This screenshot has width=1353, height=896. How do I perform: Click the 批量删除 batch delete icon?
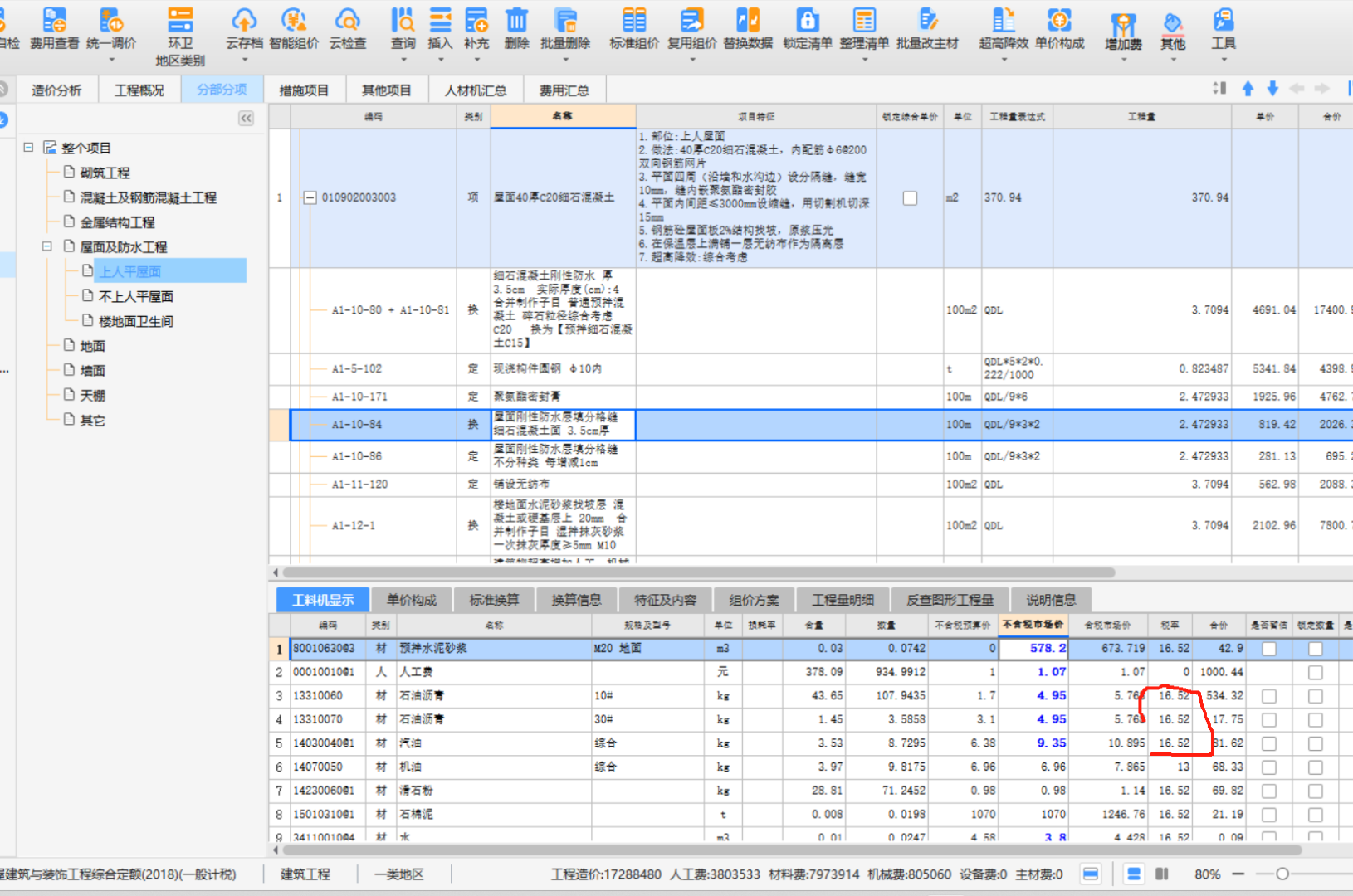[x=565, y=27]
